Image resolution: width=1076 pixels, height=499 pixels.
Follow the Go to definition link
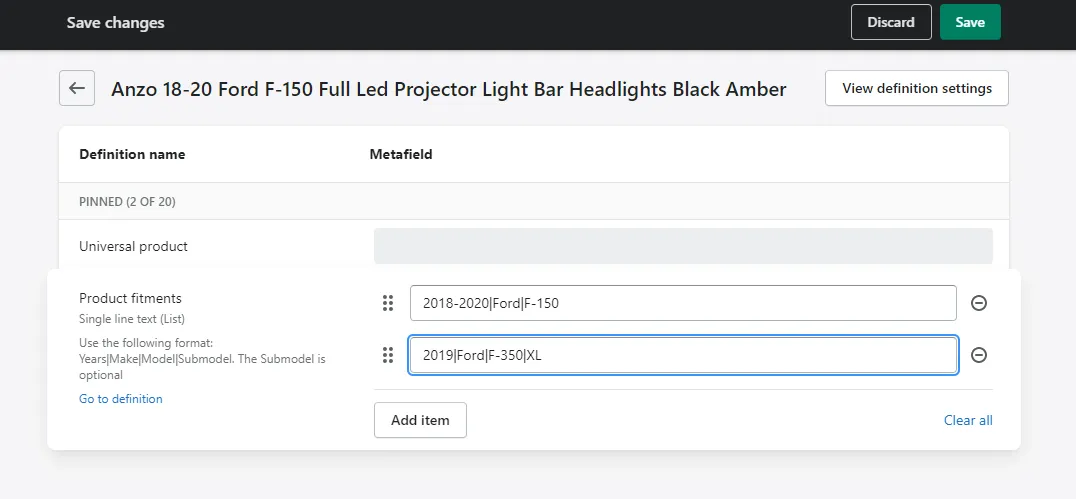pyautogui.click(x=120, y=399)
